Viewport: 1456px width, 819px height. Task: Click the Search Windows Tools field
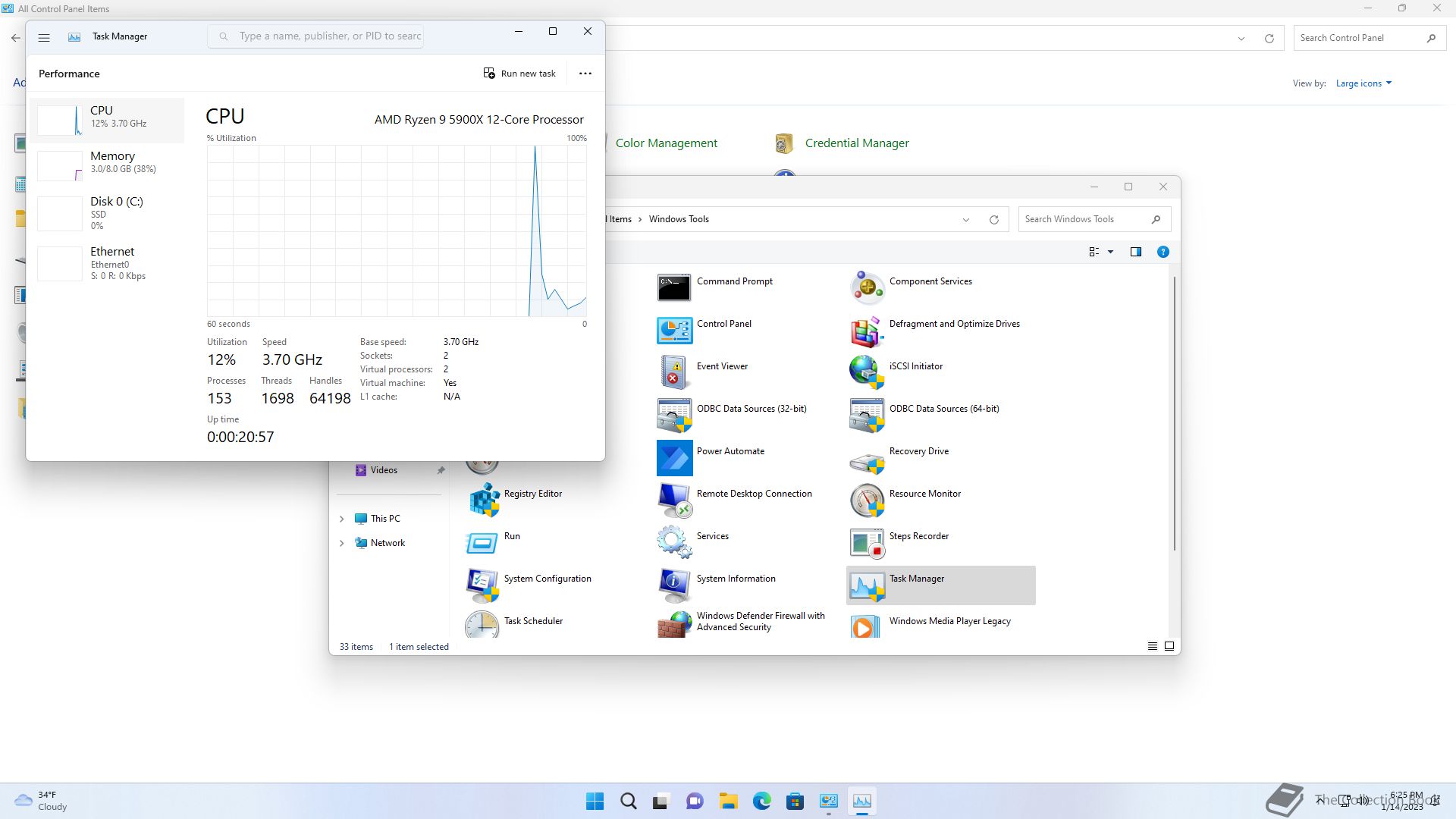[x=1094, y=219]
